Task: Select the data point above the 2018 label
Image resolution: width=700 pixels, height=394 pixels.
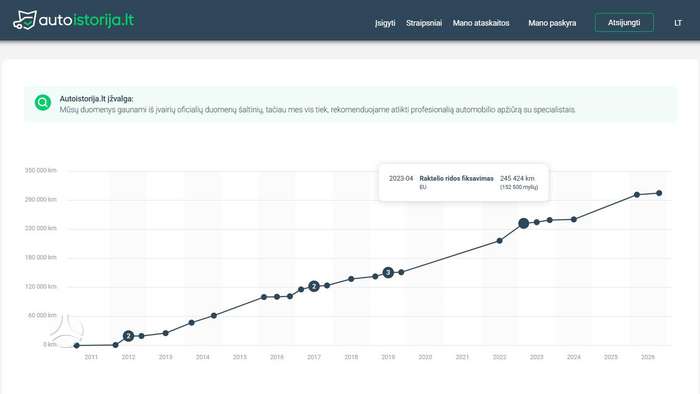Action: [351, 279]
